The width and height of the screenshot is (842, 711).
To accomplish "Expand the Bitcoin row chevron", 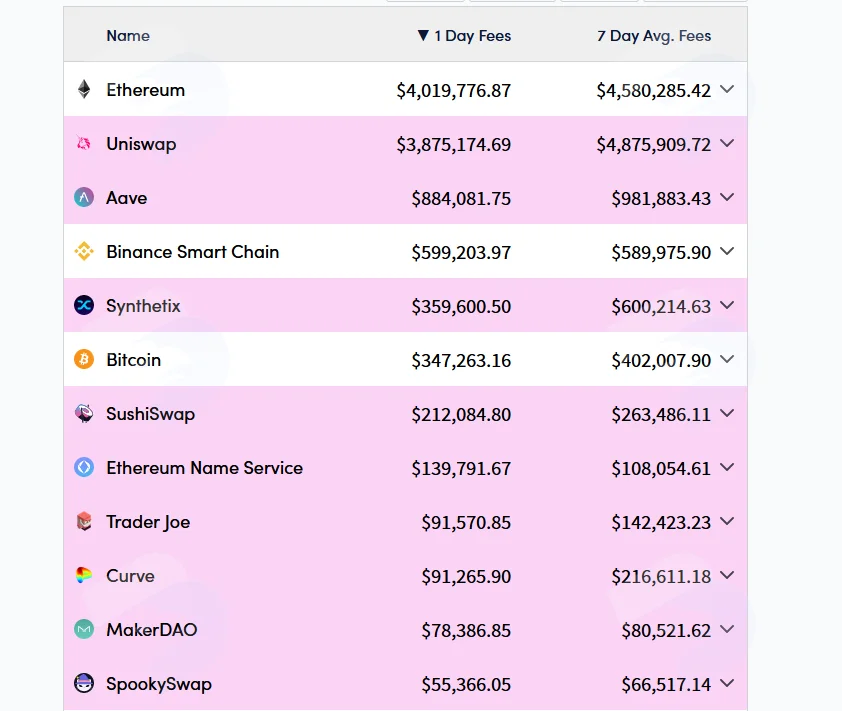I will coord(727,359).
